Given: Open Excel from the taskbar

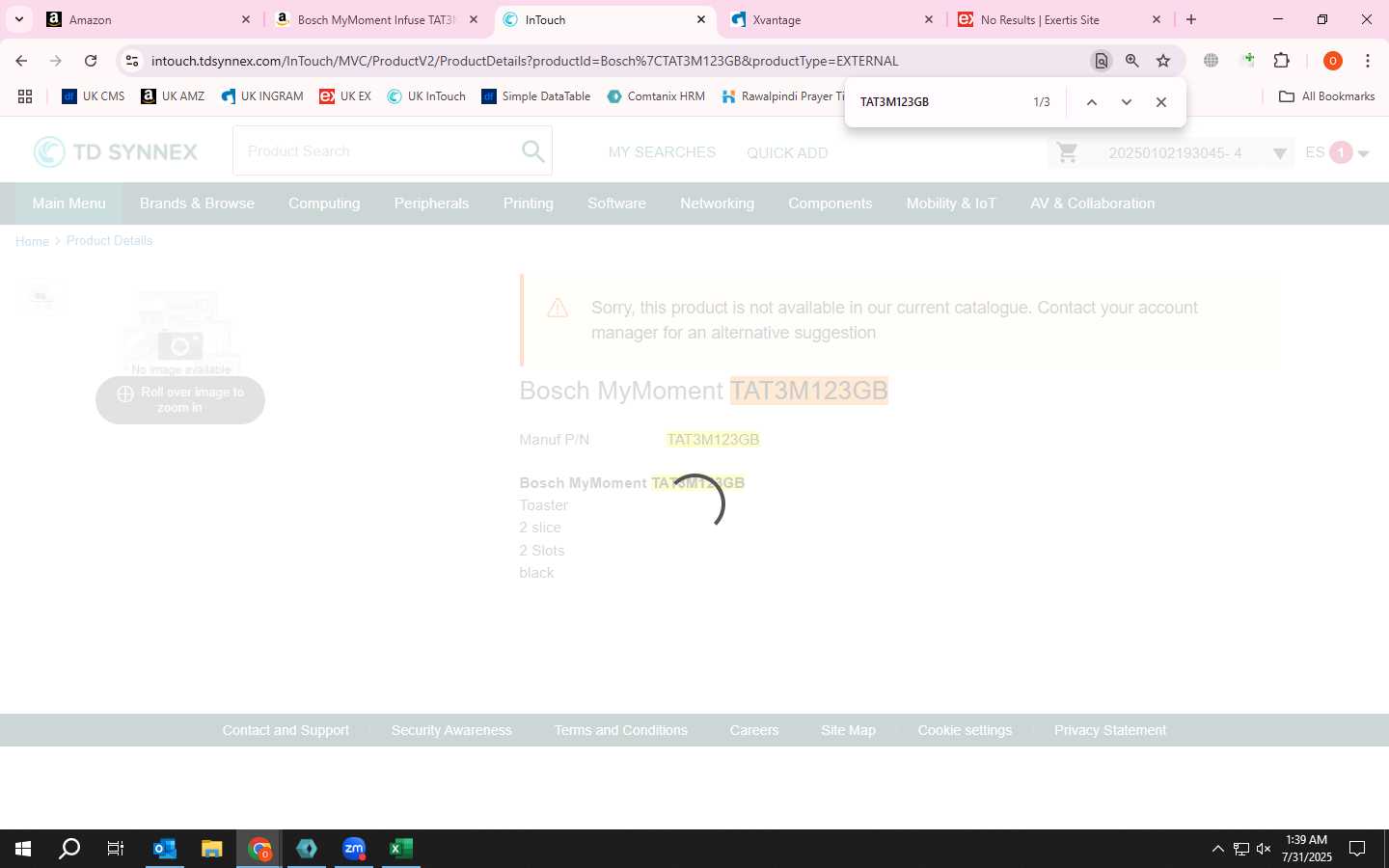Looking at the screenshot, I should (400, 849).
